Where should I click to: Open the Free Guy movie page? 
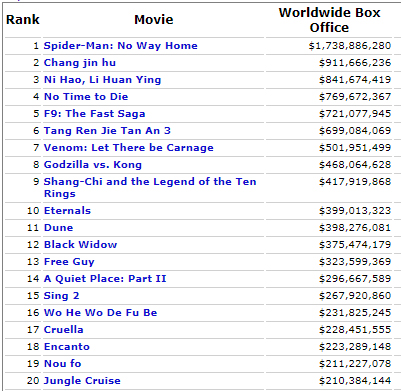pyautogui.click(x=69, y=262)
